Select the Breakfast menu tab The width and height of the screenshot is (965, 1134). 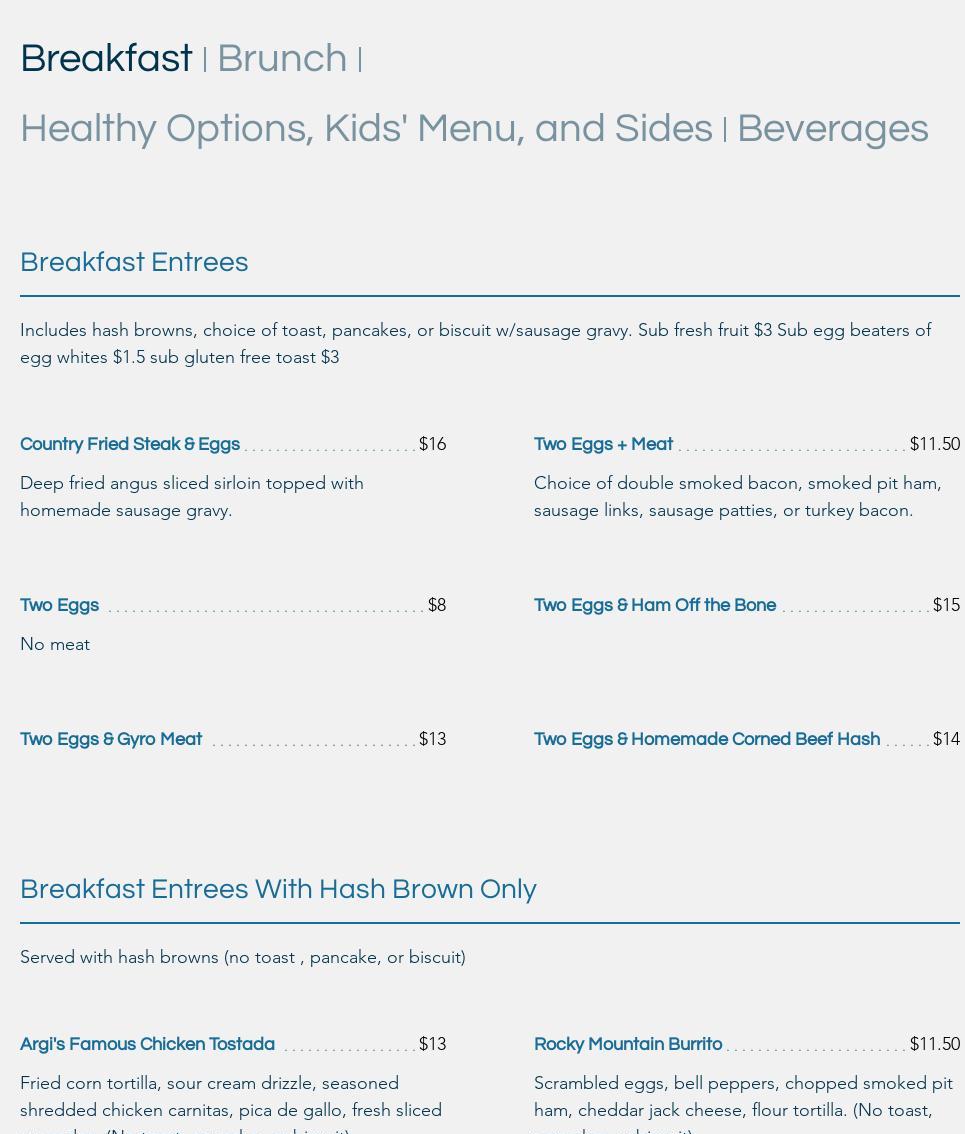106,59
